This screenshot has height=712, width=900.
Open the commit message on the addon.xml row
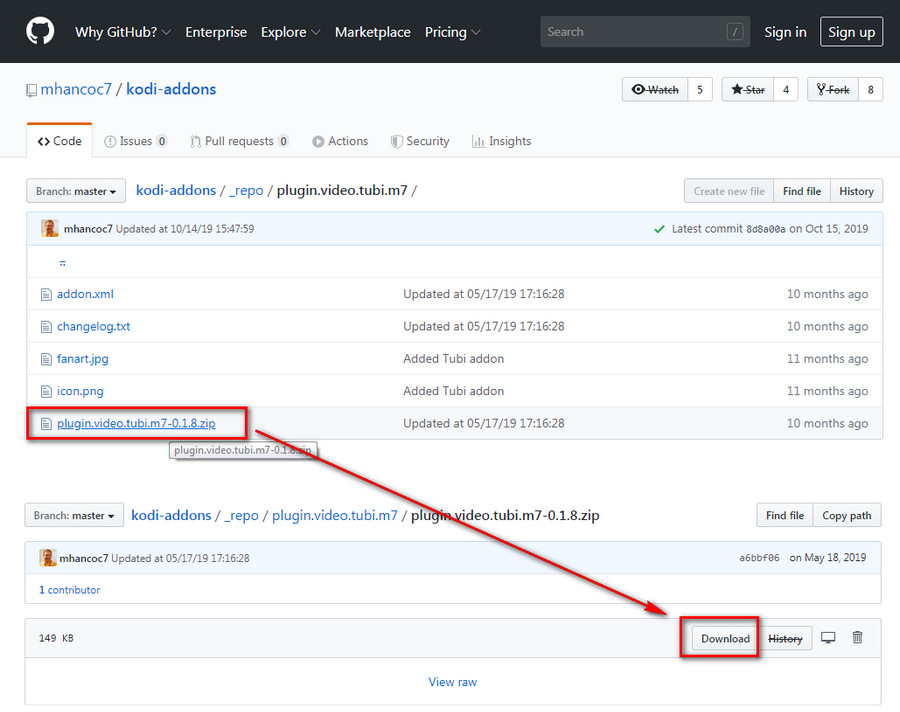pyautogui.click(x=484, y=294)
